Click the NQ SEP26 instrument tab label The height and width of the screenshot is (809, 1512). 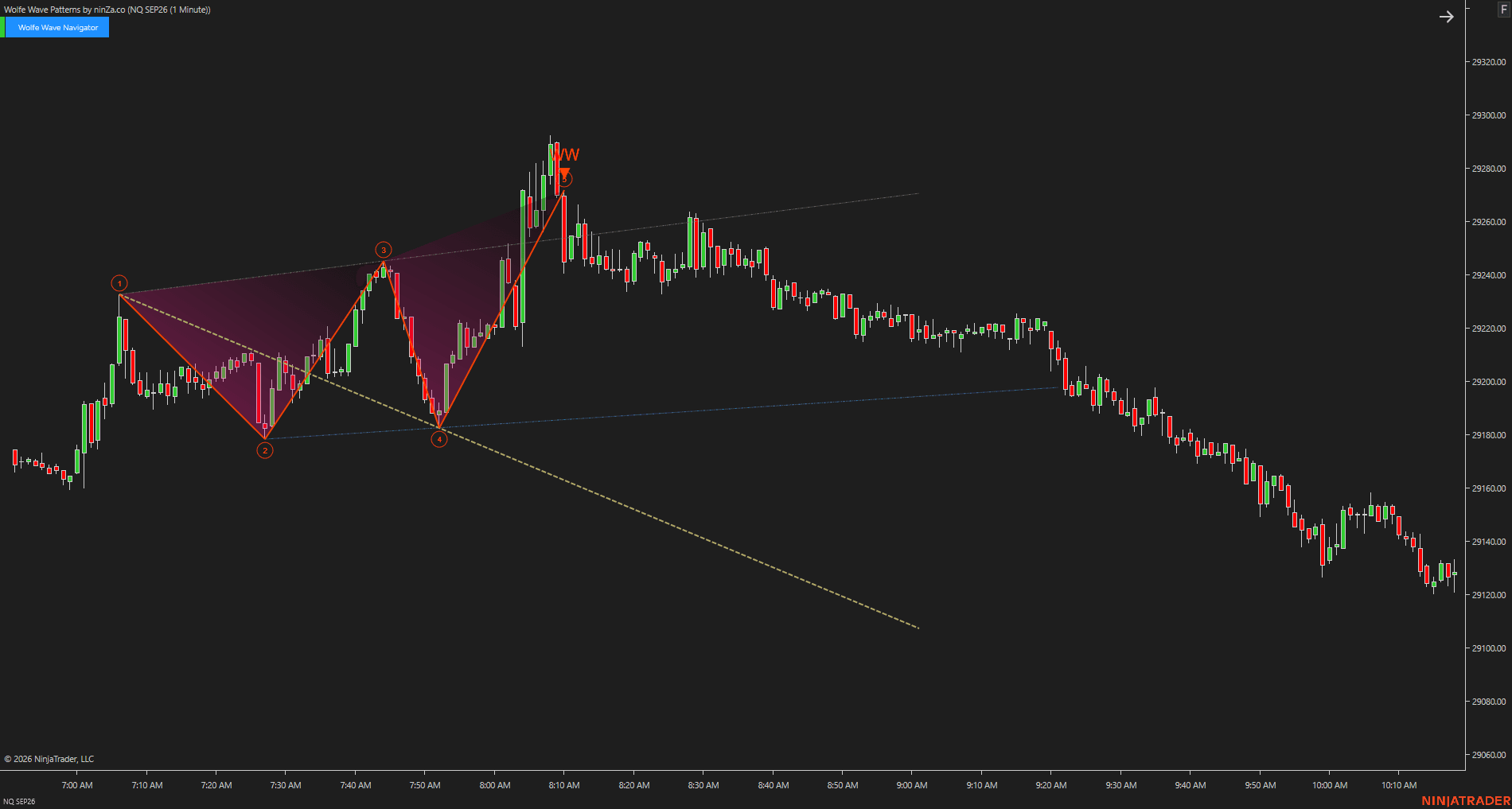point(19,801)
